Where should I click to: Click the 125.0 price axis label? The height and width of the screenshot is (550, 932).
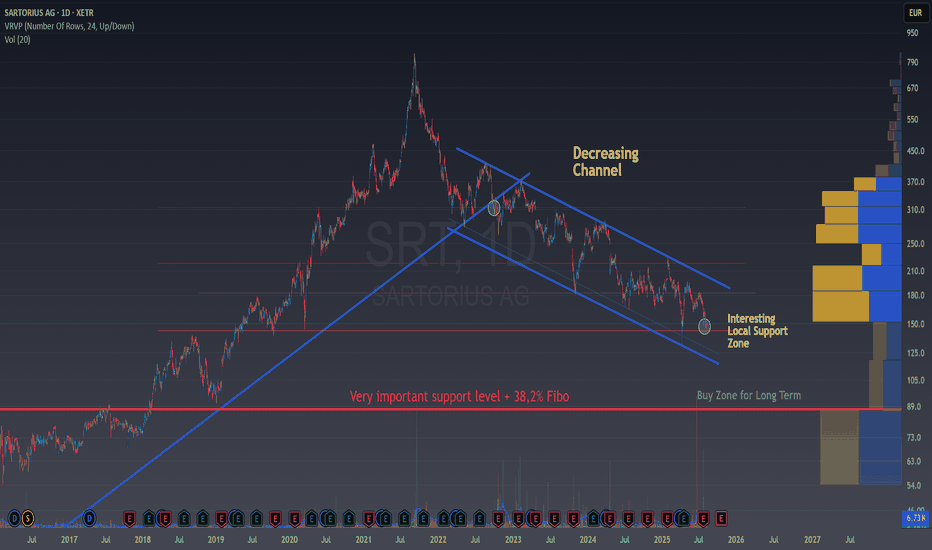click(915, 353)
